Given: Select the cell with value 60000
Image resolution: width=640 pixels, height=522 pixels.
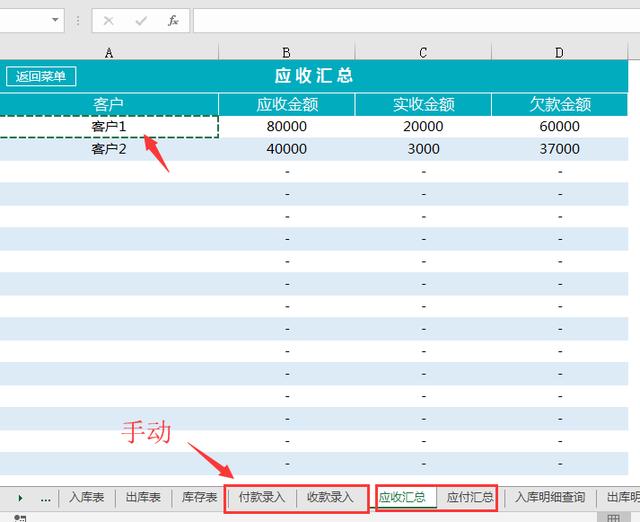Looking at the screenshot, I should 560,127.
